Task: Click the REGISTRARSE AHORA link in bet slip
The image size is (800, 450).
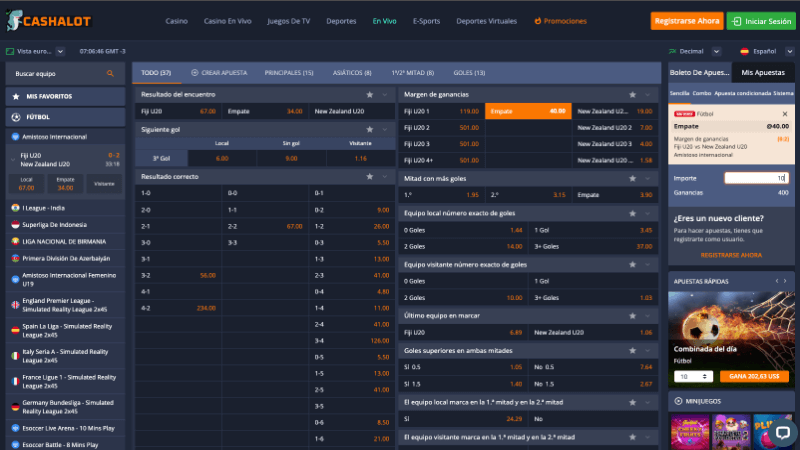Action: (x=731, y=255)
